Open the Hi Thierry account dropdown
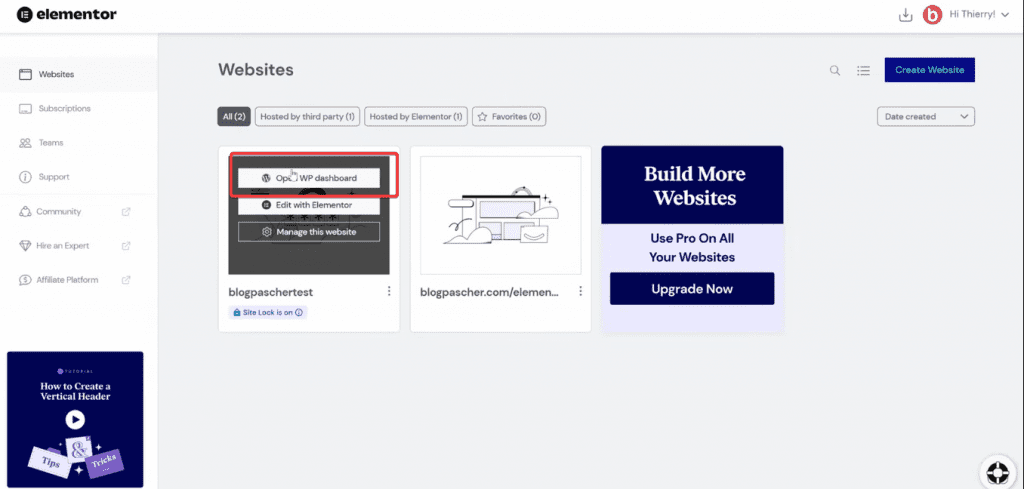1024x489 pixels. (979, 15)
